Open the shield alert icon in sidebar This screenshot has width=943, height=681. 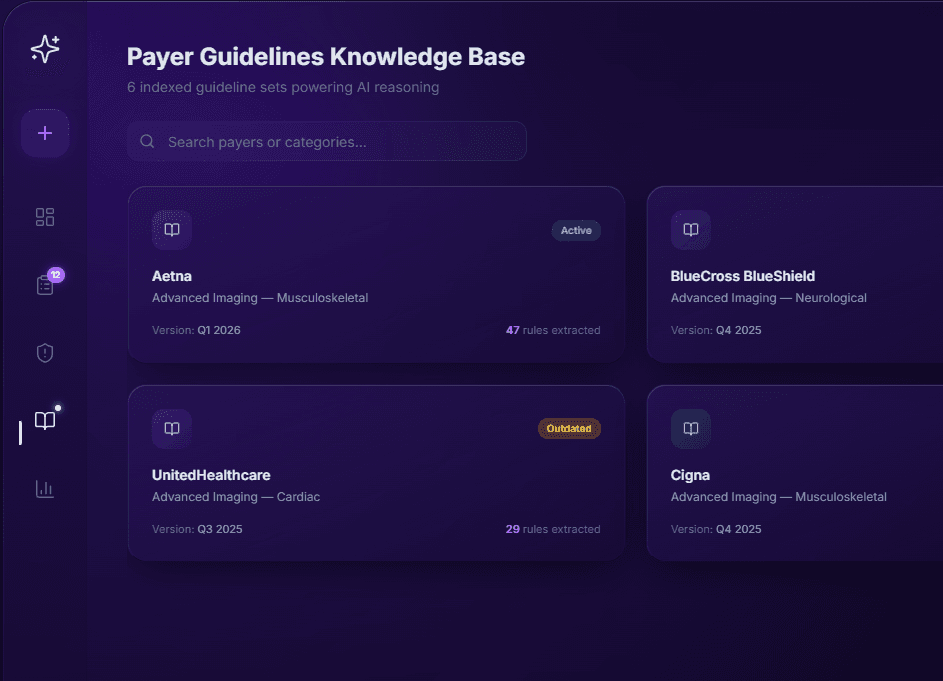click(x=45, y=353)
